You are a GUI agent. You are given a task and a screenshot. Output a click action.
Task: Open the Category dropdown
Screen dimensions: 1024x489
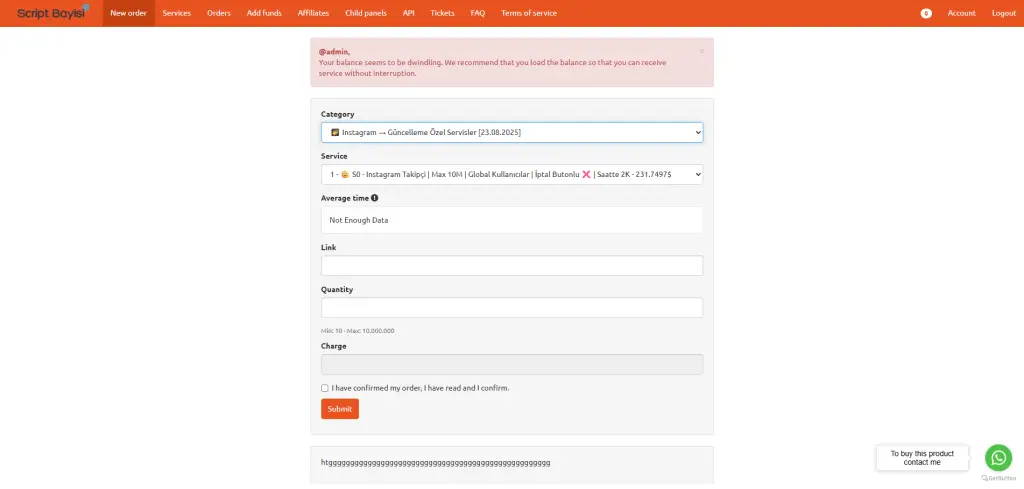pos(512,133)
